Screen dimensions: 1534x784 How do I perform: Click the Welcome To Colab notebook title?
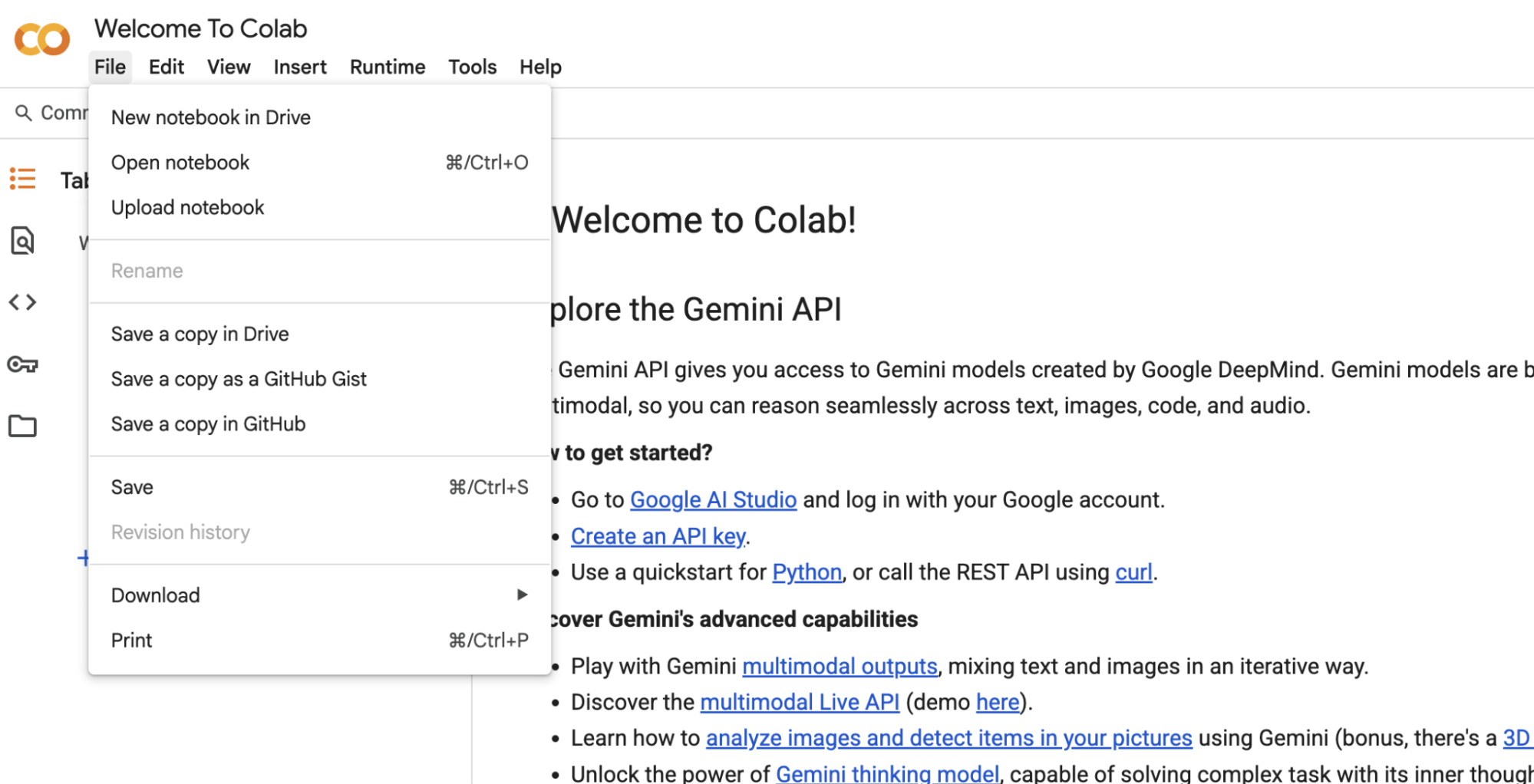pyautogui.click(x=200, y=29)
